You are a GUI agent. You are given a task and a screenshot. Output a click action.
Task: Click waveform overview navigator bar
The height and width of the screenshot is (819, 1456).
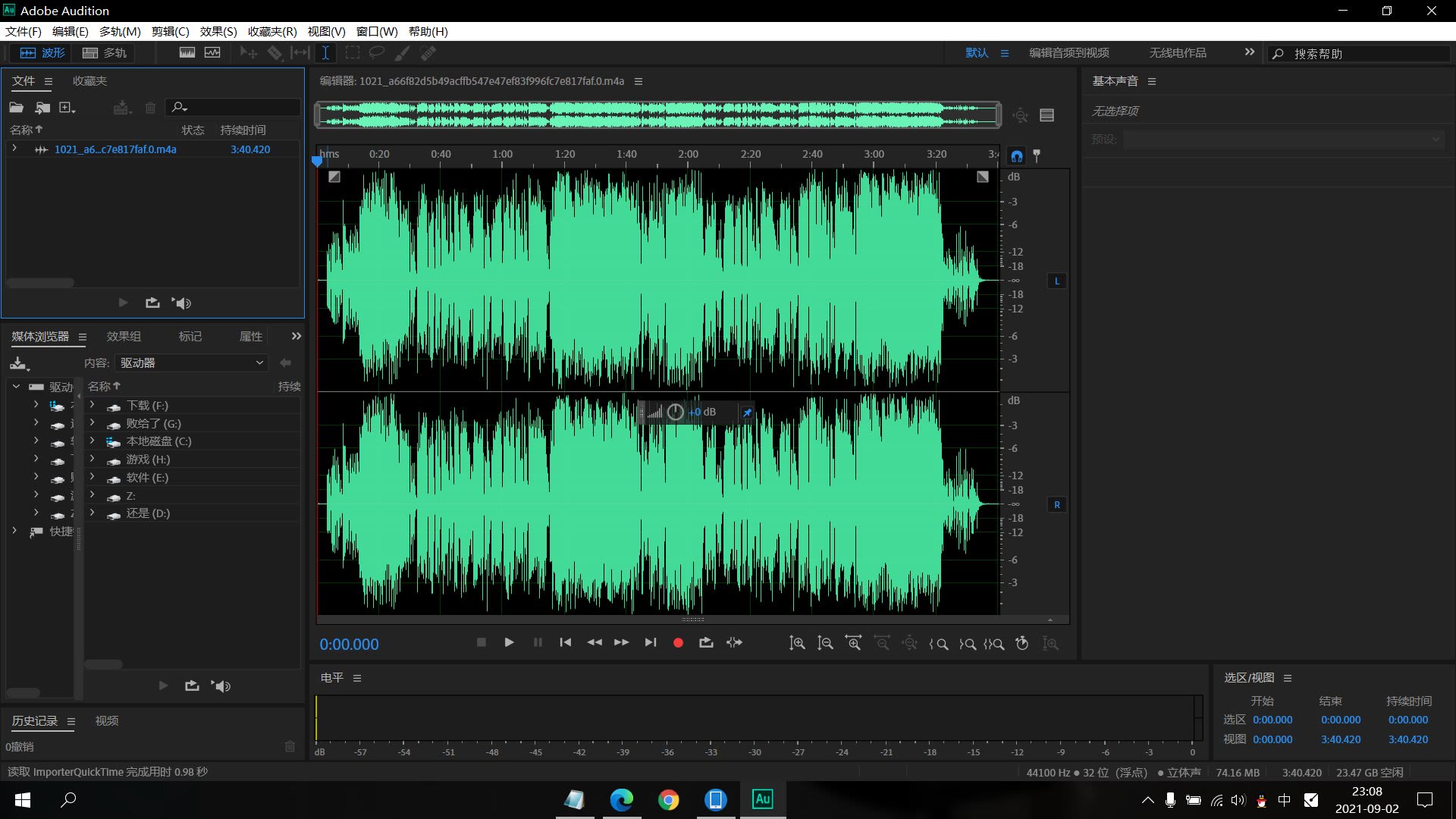click(658, 115)
